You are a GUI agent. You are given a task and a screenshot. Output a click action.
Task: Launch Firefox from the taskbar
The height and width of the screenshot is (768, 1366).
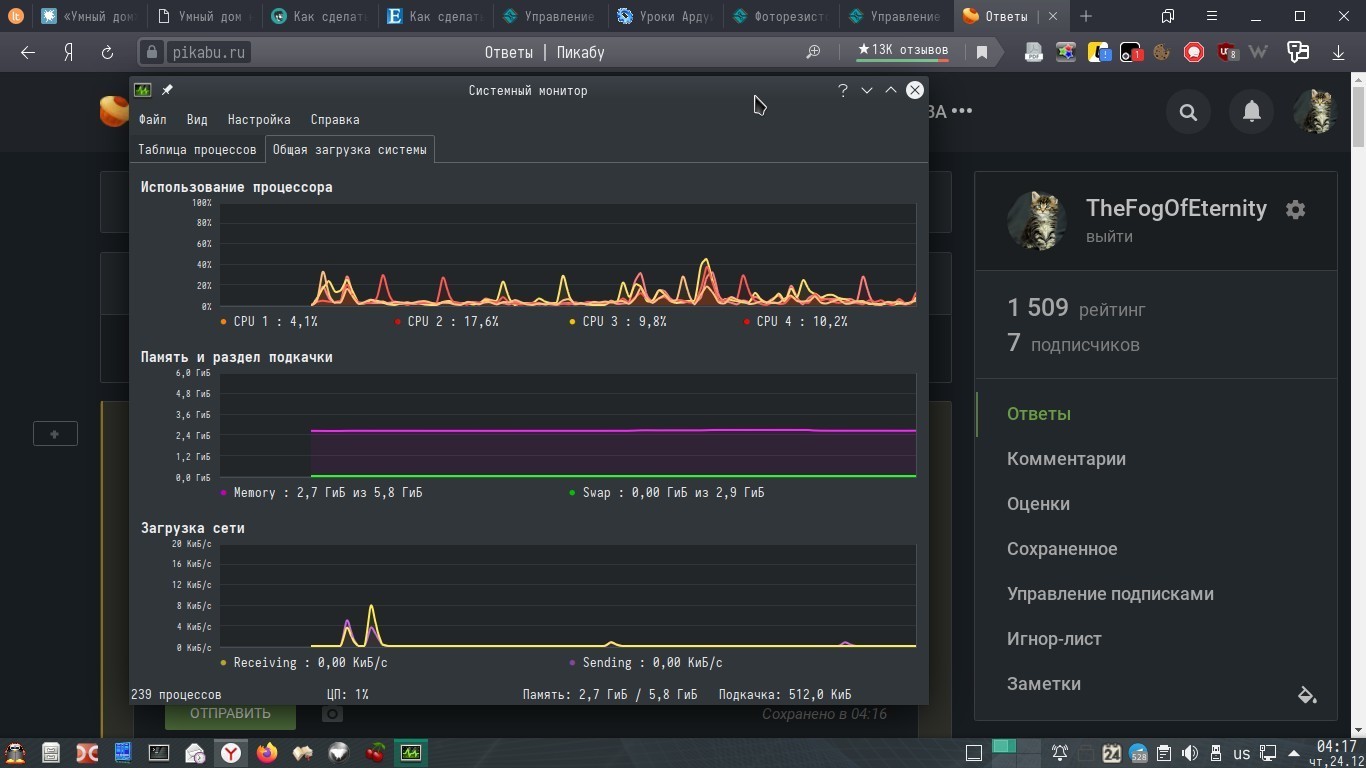tap(267, 753)
